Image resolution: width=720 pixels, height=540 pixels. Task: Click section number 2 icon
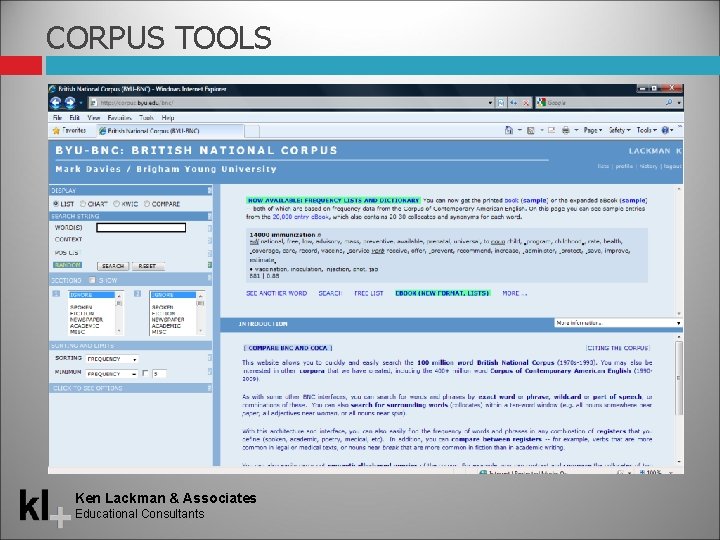click(137, 294)
